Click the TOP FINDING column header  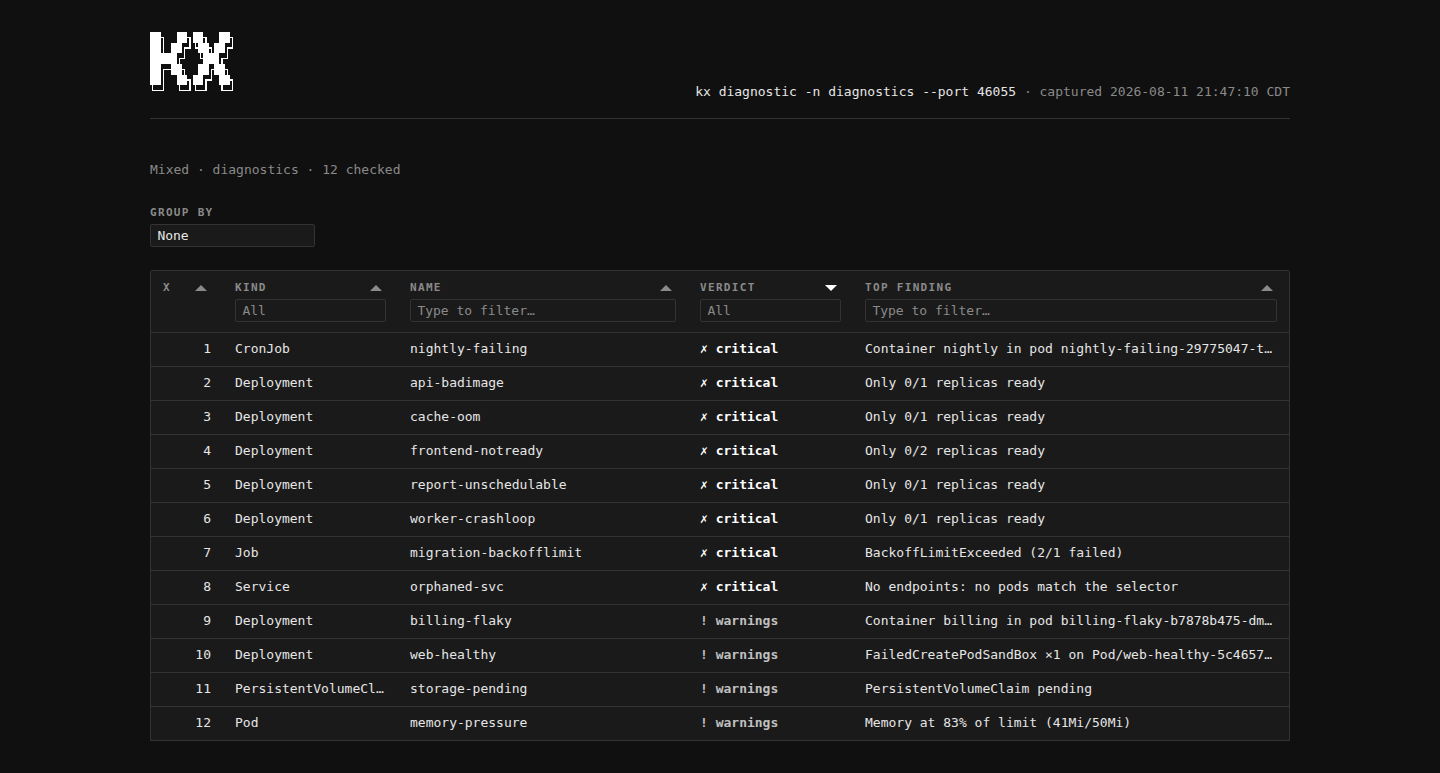coord(908,287)
